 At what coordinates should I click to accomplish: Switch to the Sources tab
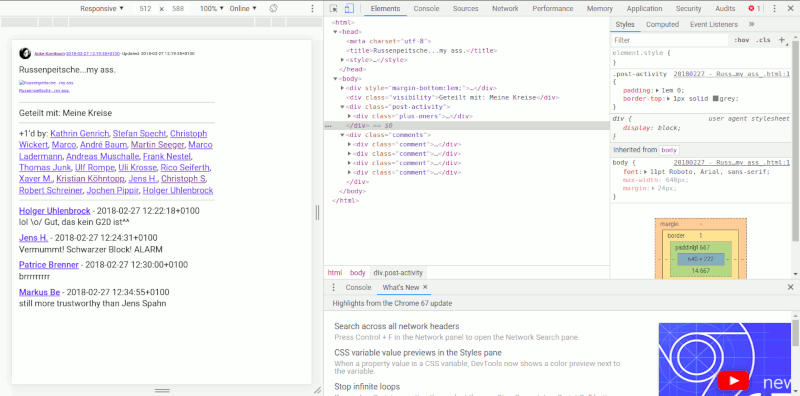click(465, 9)
